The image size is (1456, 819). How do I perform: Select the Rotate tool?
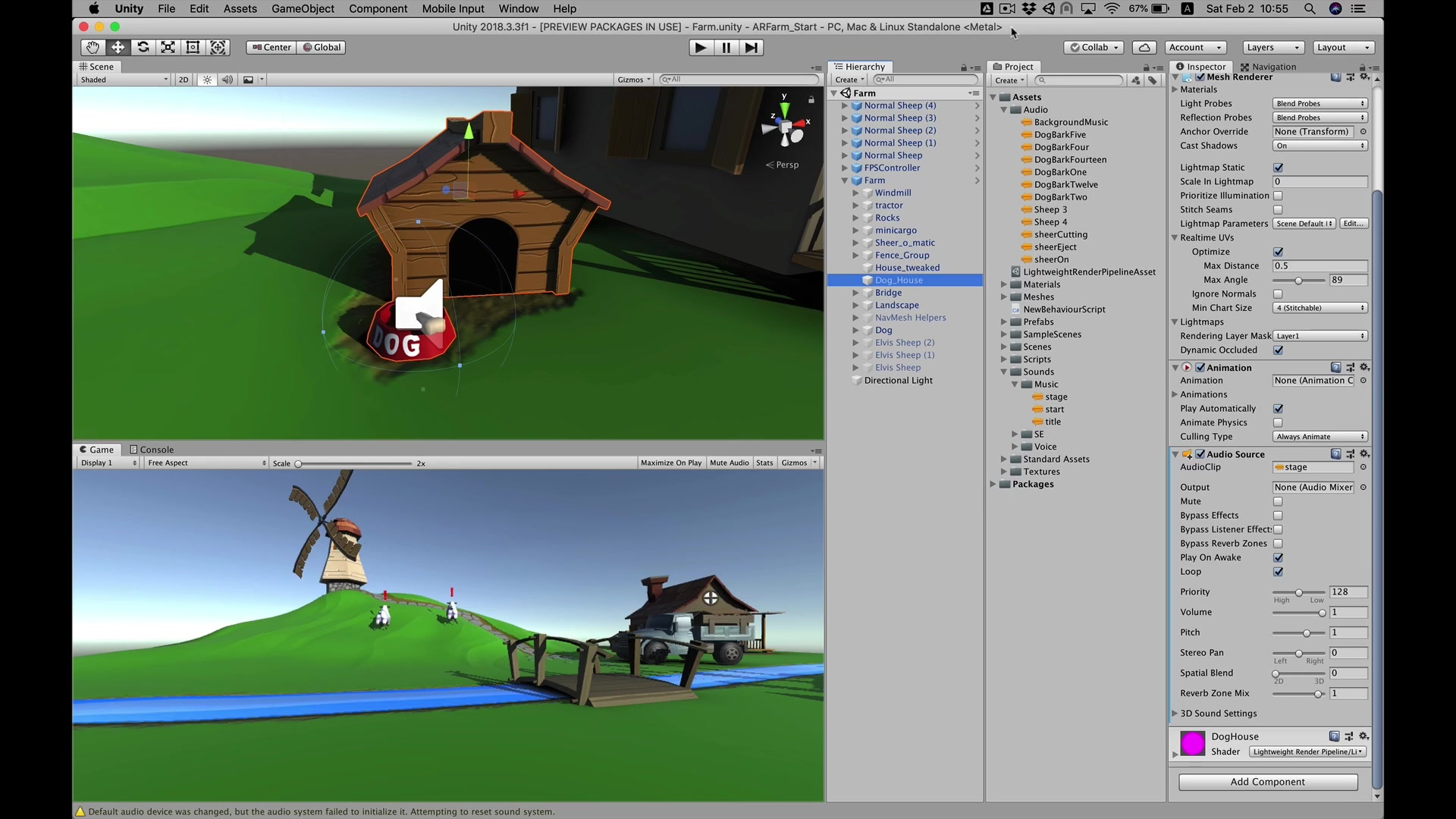pos(143,47)
